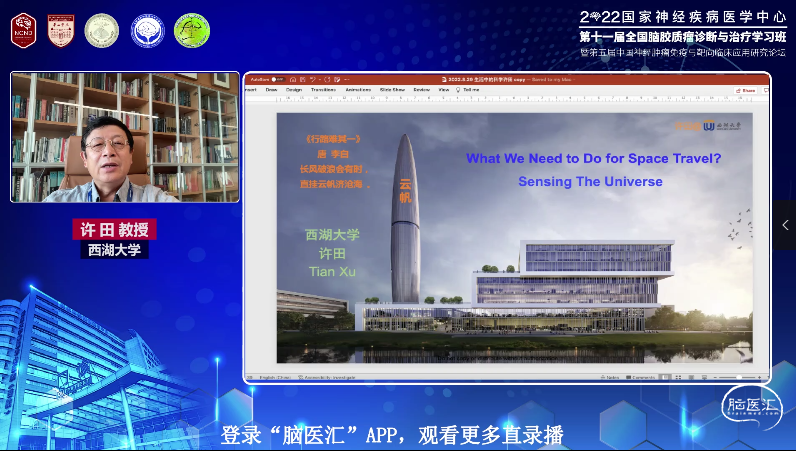Open the Animations ribbon tab

358,90
